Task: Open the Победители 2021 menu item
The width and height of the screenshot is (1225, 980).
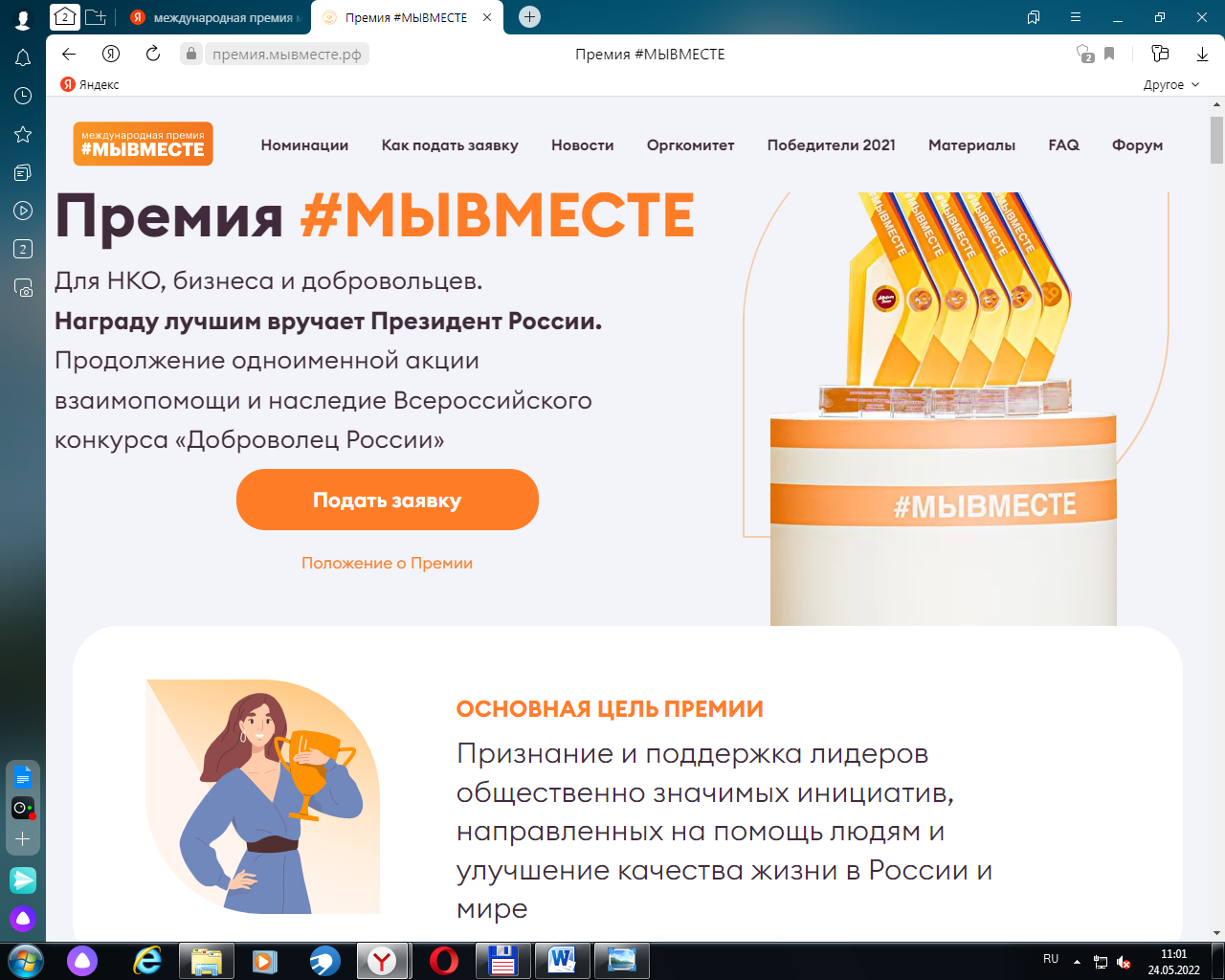Action: coord(832,145)
